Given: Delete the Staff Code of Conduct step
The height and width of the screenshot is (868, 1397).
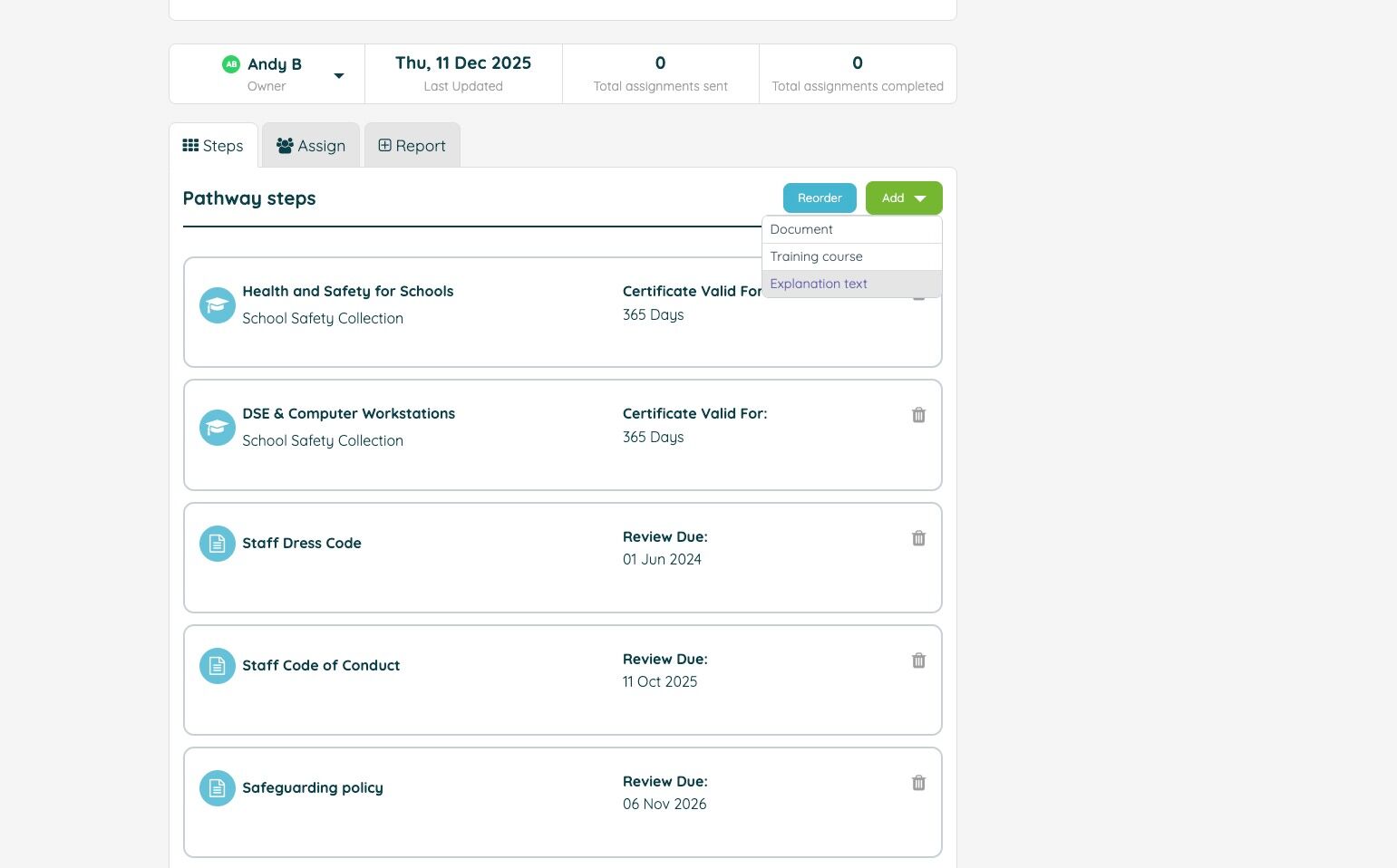Looking at the screenshot, I should [918, 661].
